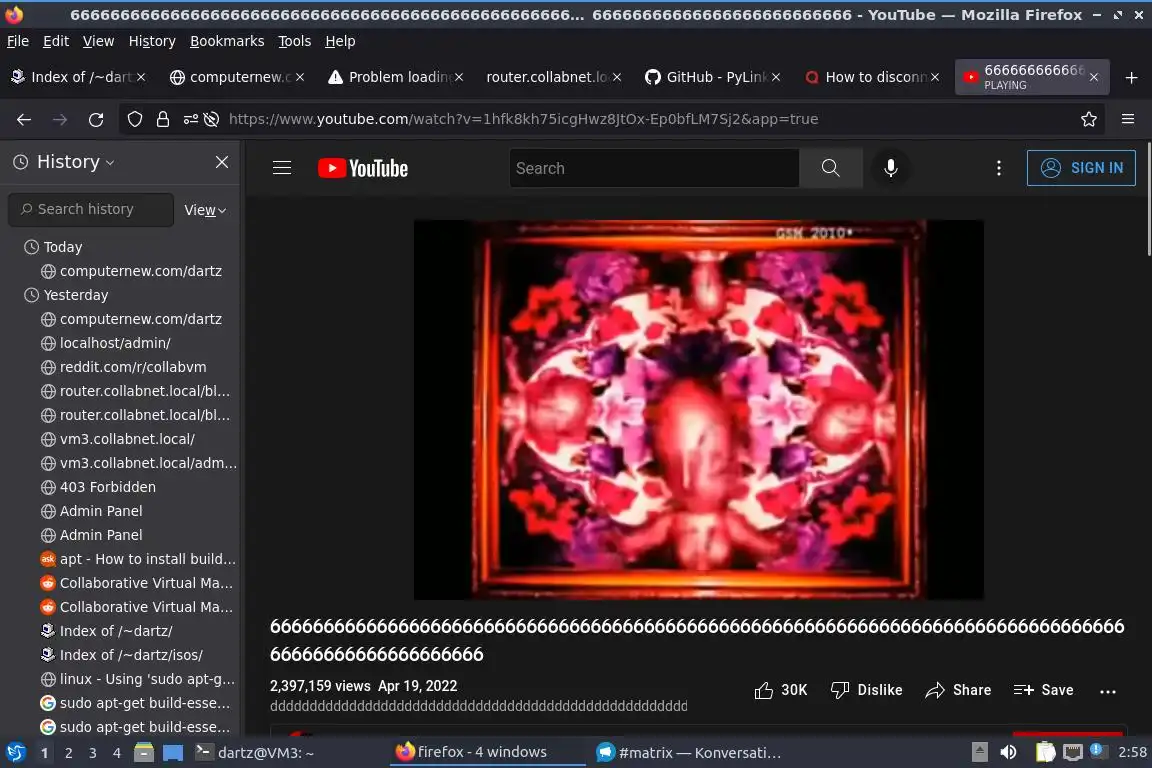Viewport: 1152px width, 768px height.
Task: Share the video
Action: point(958,690)
